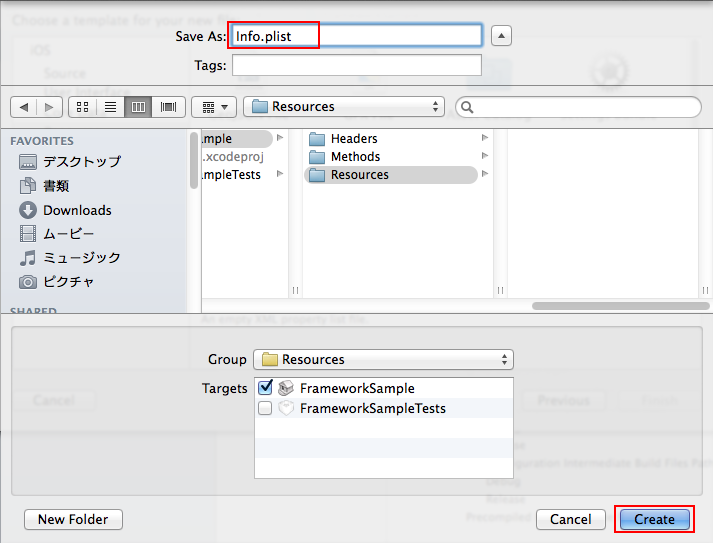The height and width of the screenshot is (543, 713).
Task: Click the Back navigation arrow
Action: 24,107
